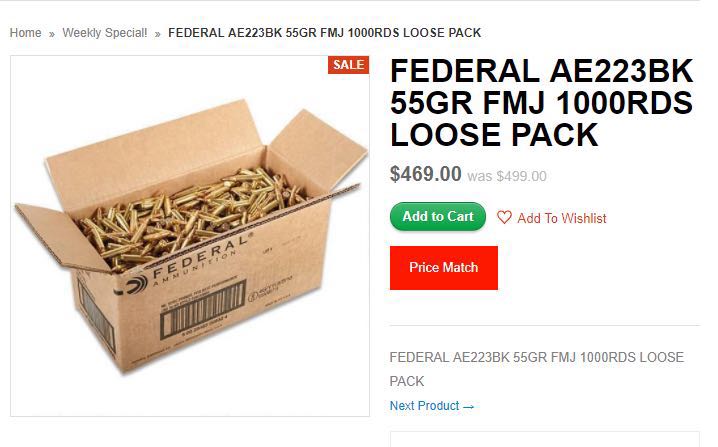Image resolution: width=718 pixels, height=447 pixels.
Task: Click the $469.00 sale price
Action: (x=425, y=174)
